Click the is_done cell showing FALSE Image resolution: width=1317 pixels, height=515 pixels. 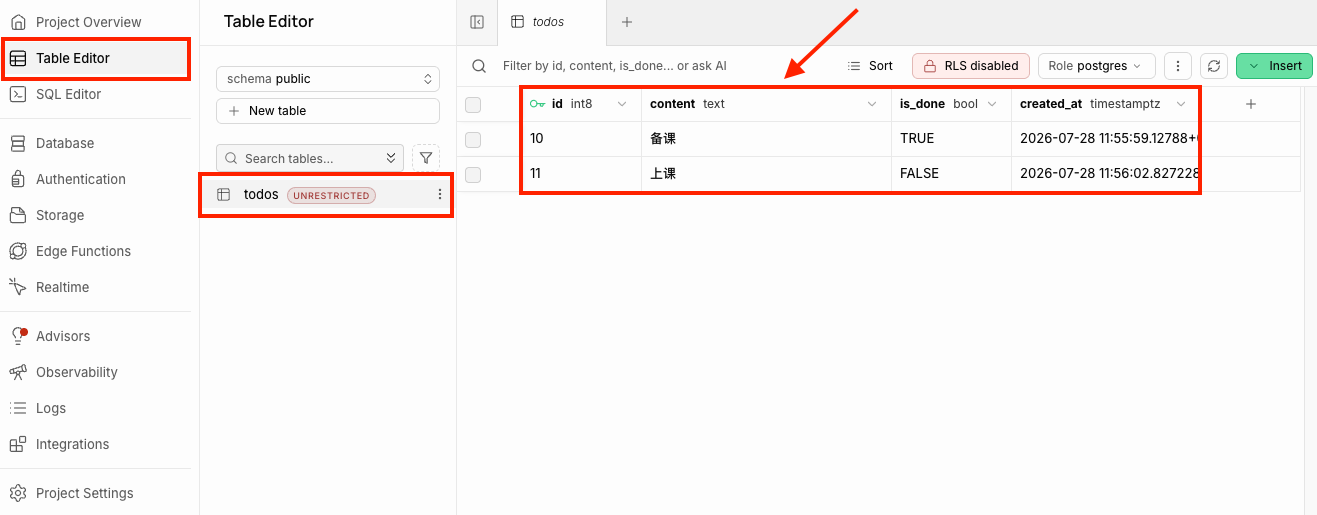pyautogui.click(x=951, y=173)
